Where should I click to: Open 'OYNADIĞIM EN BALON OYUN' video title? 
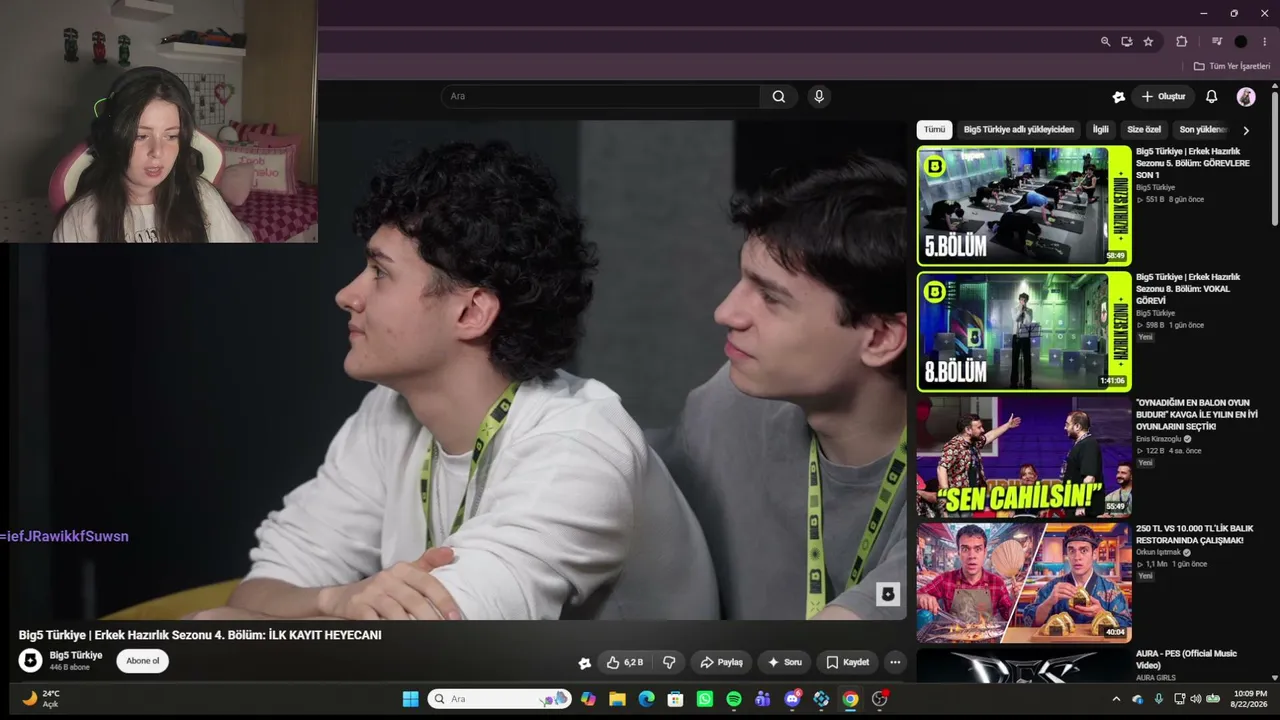[1197, 414]
